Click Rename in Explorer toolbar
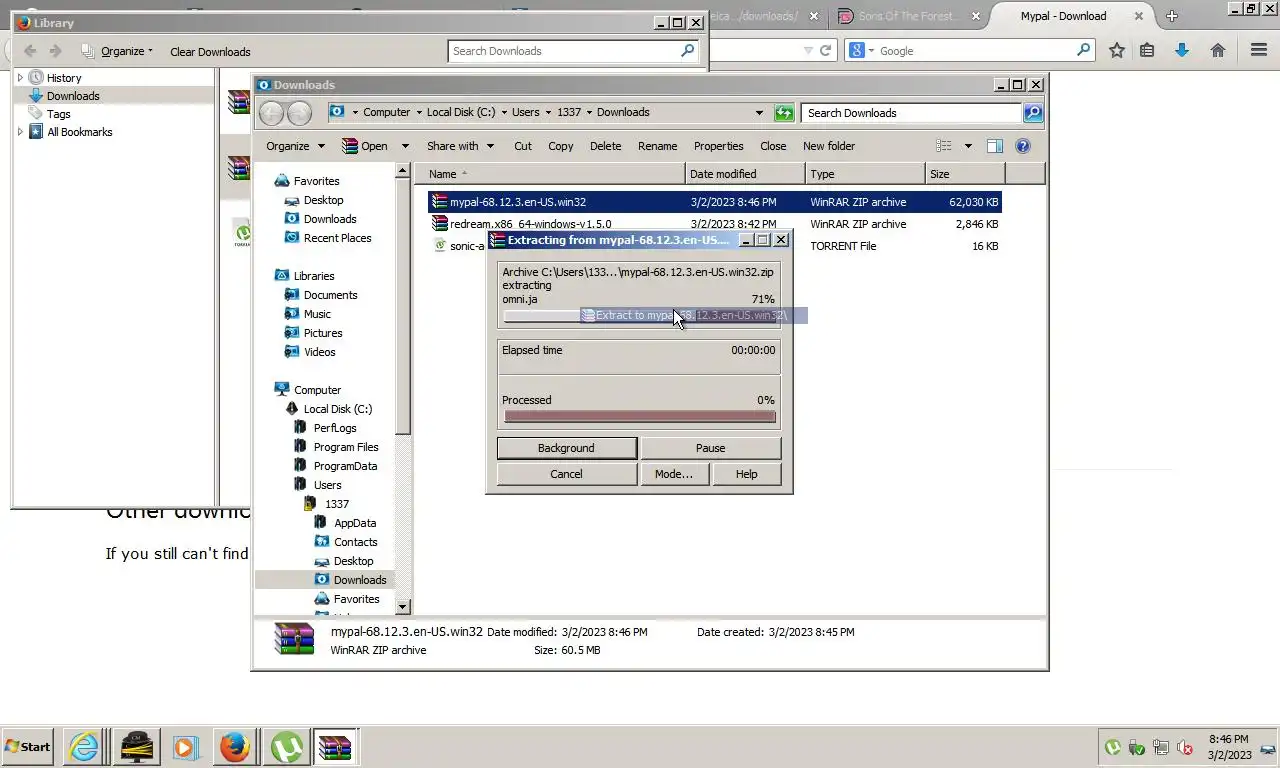The height and width of the screenshot is (768, 1280). [657, 146]
